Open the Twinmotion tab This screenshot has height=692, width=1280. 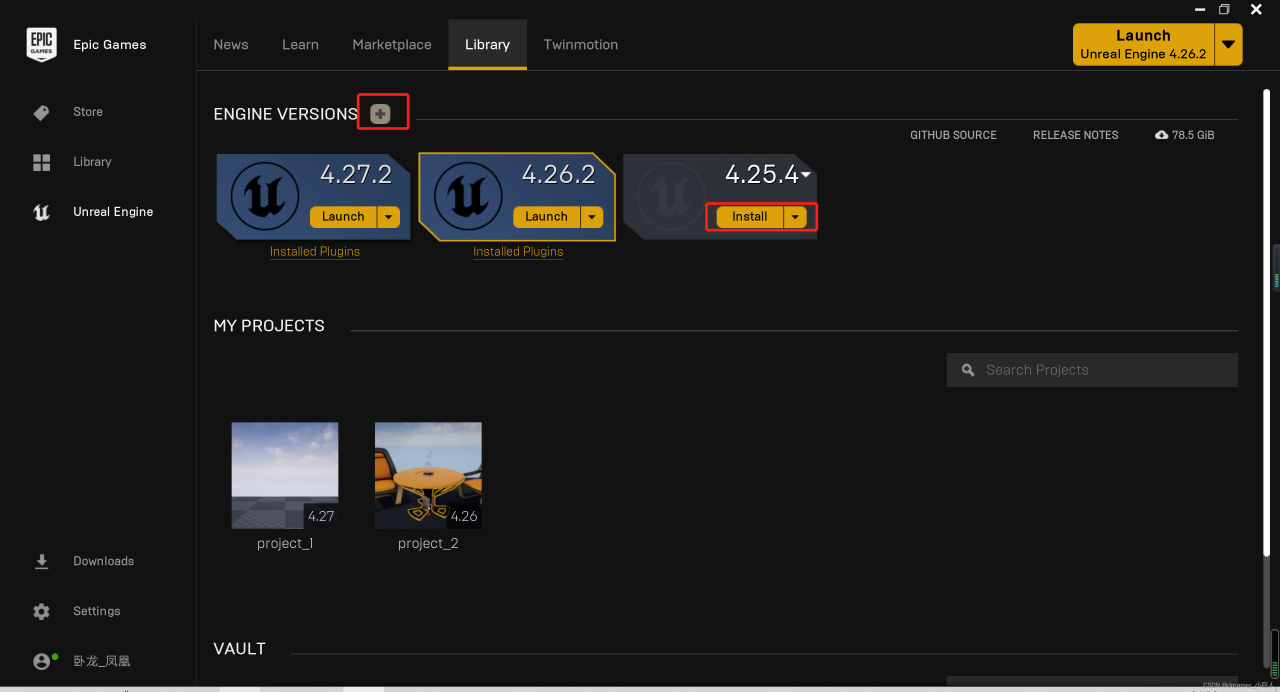(581, 45)
